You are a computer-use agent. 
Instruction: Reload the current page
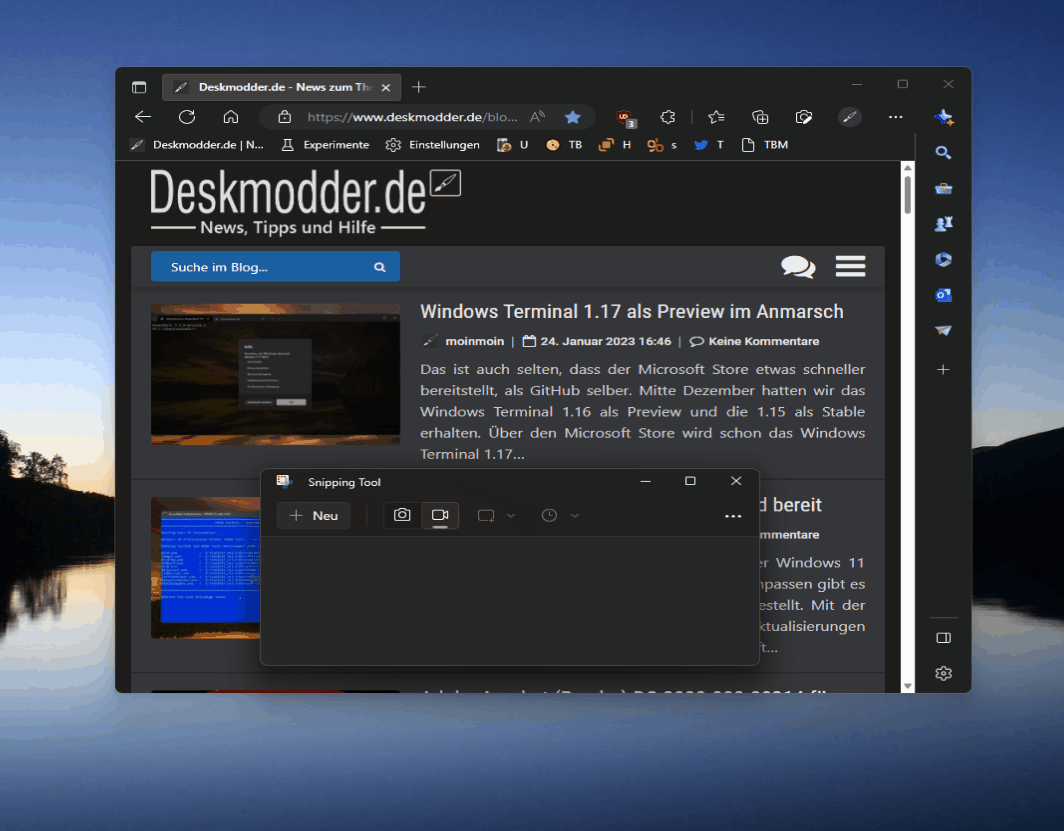[187, 117]
